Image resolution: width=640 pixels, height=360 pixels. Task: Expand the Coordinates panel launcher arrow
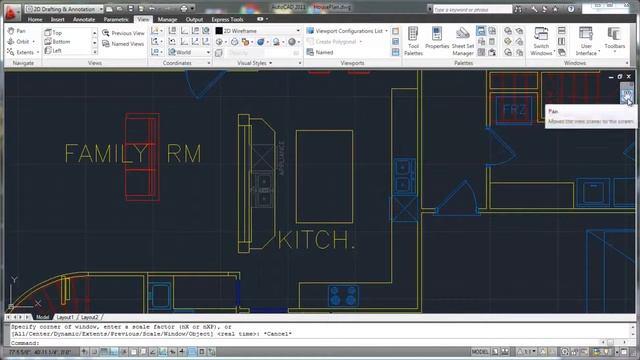[x=209, y=63]
